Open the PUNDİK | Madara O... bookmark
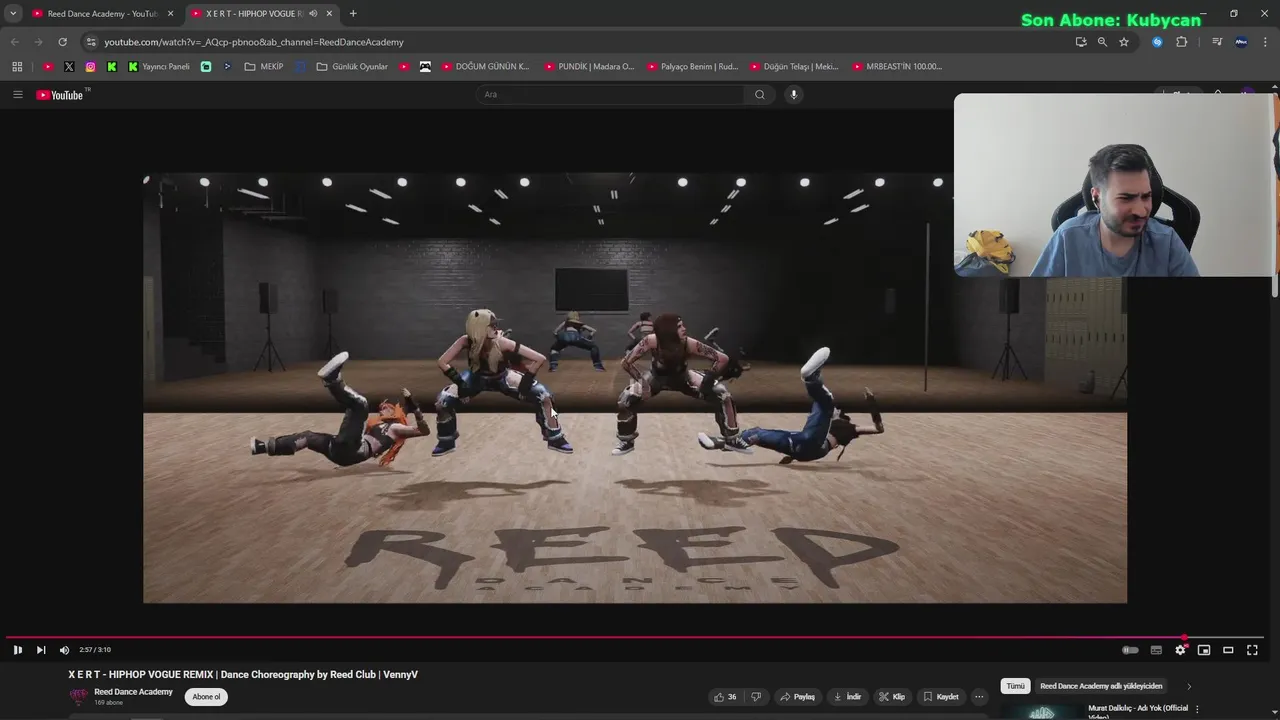The image size is (1280, 720). pyautogui.click(x=589, y=67)
